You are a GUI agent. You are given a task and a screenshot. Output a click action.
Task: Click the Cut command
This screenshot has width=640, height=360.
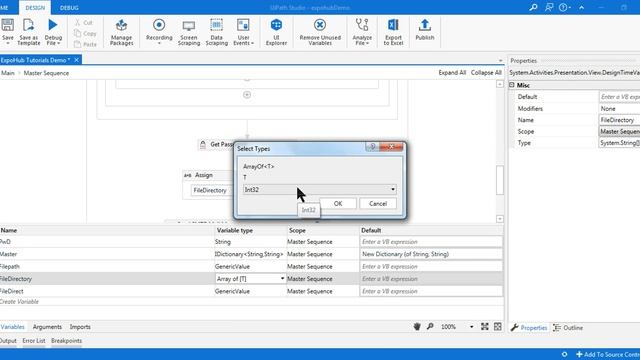pos(84,22)
